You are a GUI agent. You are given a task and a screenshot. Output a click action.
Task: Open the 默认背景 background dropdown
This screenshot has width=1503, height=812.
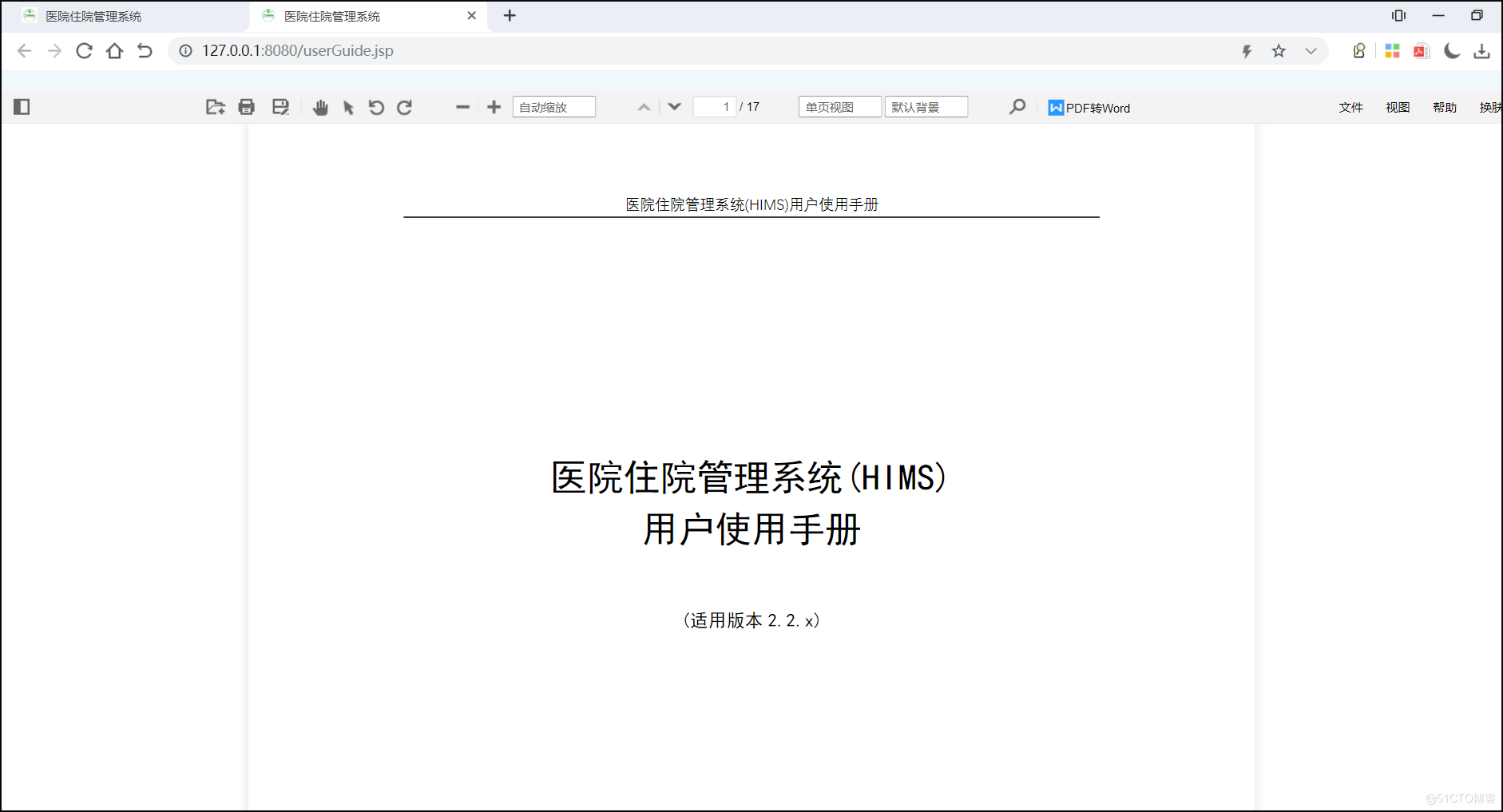click(926, 106)
